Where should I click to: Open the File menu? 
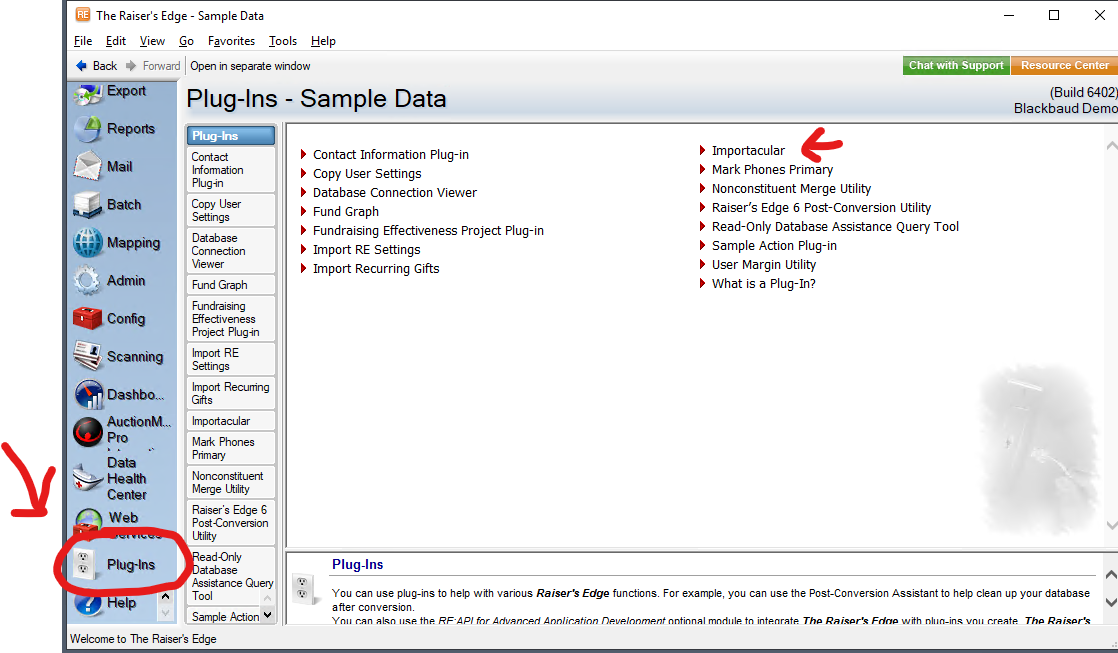point(83,41)
